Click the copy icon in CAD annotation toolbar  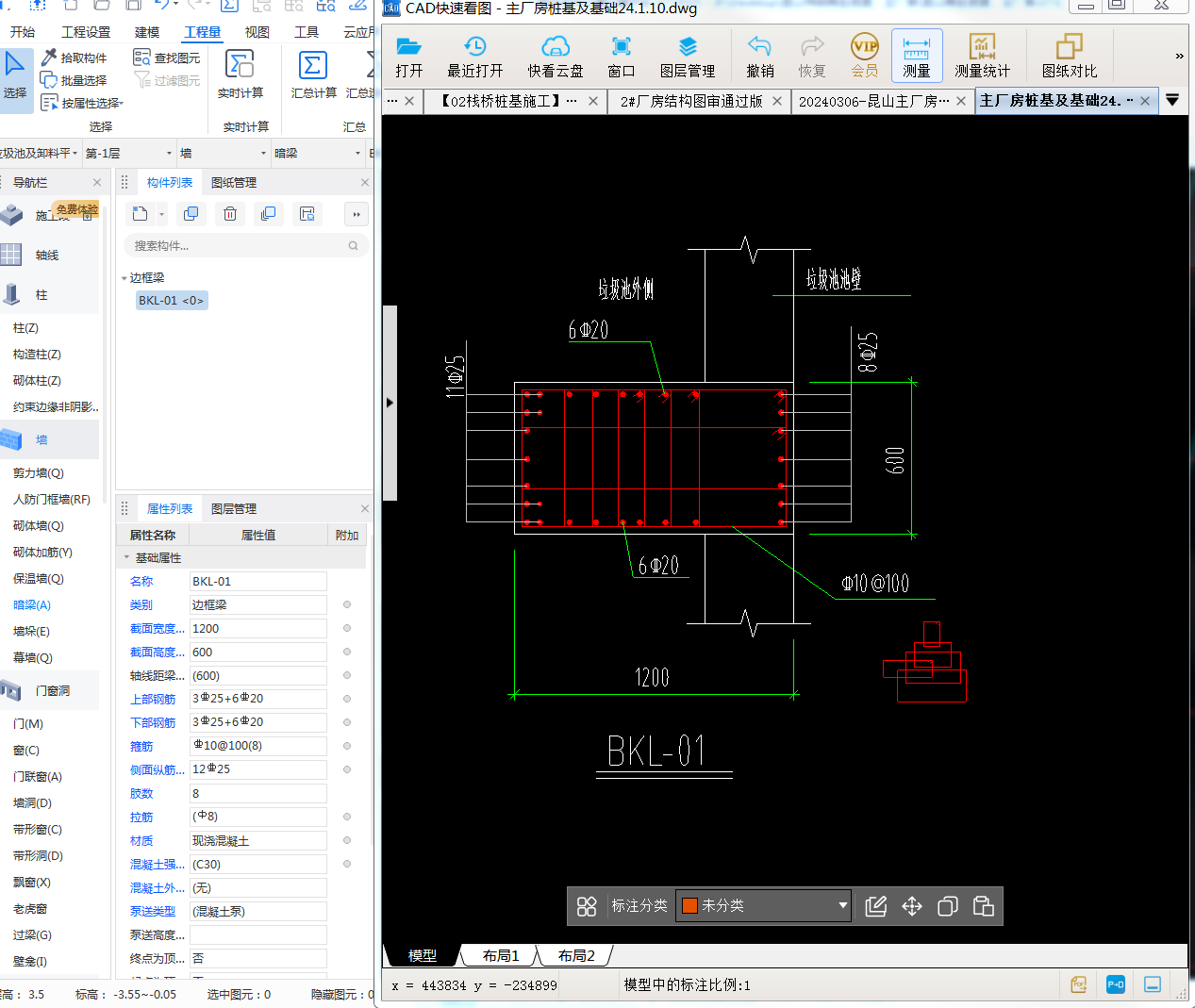(x=948, y=906)
